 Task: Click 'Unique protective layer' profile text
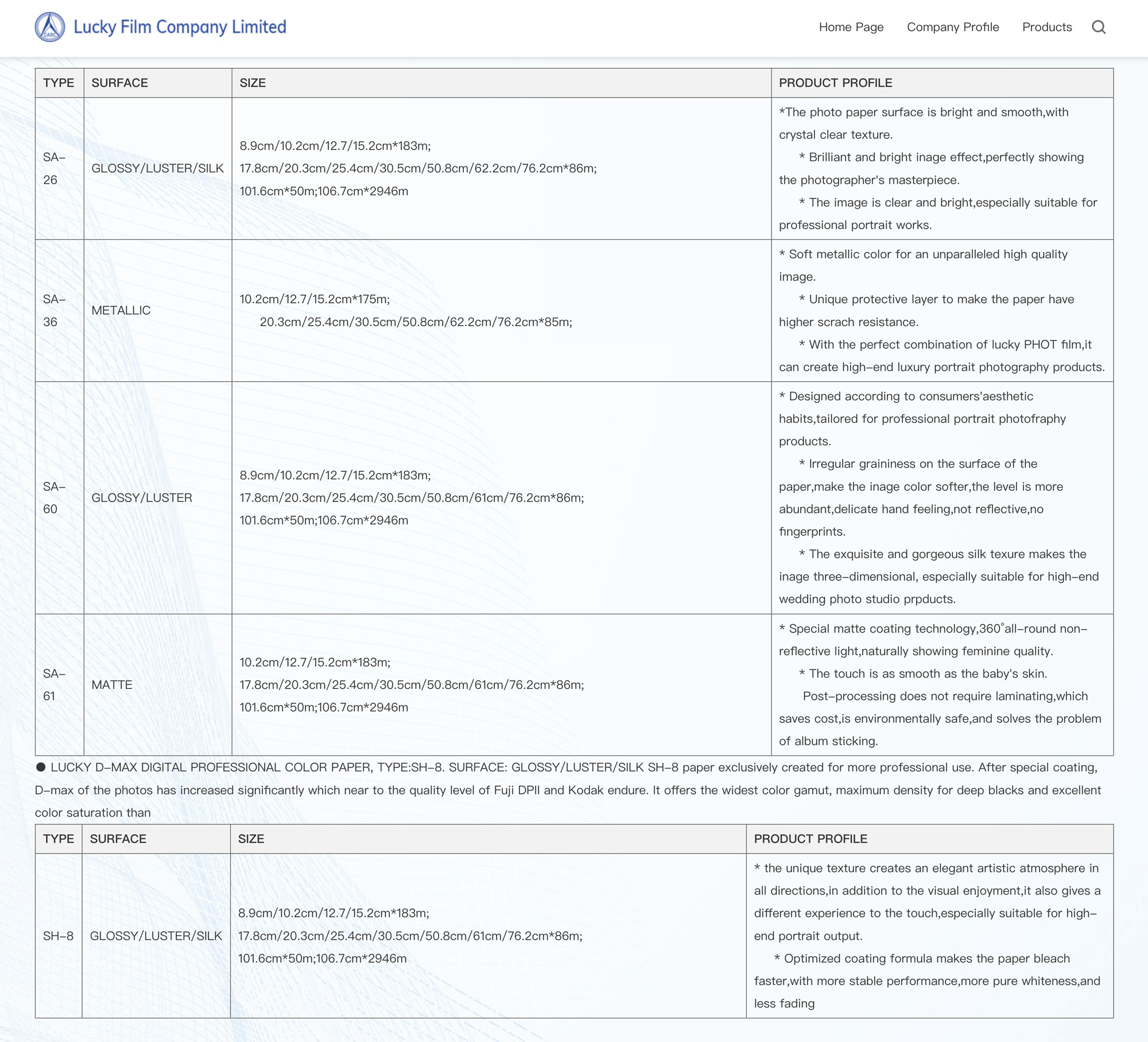pos(926,311)
